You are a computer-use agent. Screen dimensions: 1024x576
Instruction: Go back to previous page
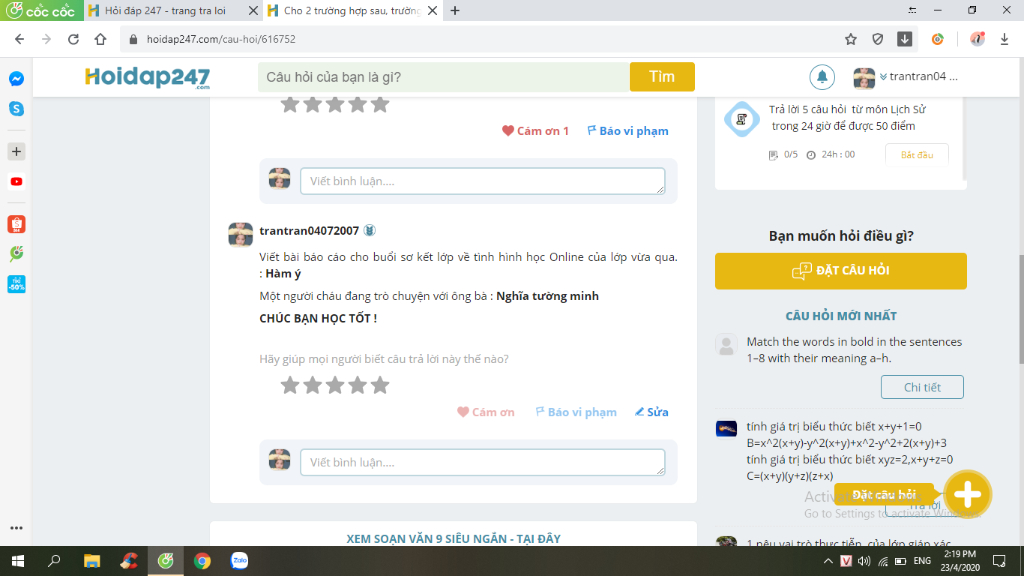20,39
